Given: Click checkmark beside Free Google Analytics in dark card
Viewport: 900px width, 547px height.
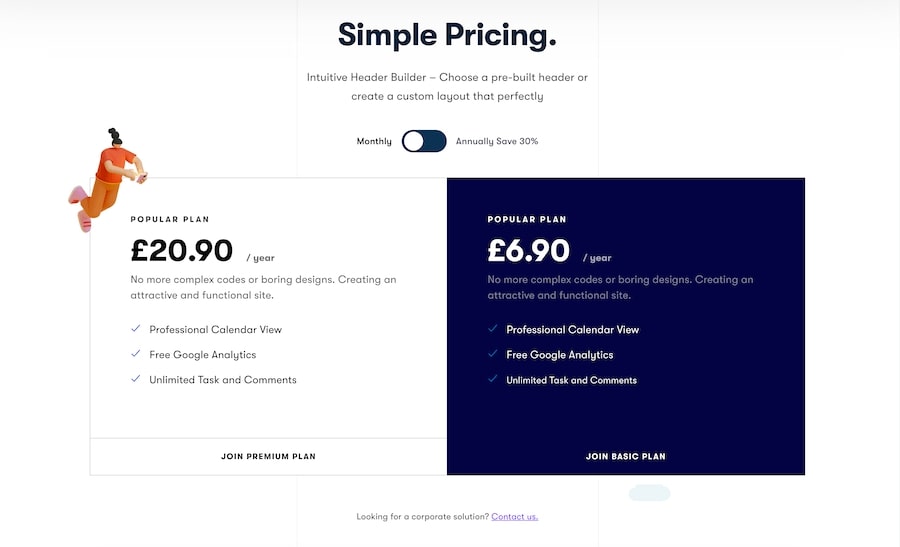Looking at the screenshot, I should tap(492, 354).
